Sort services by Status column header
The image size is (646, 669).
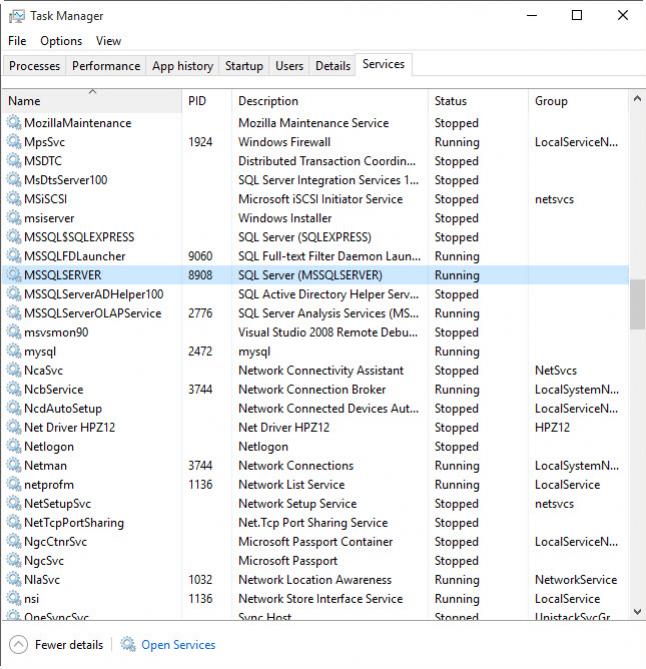point(478,101)
